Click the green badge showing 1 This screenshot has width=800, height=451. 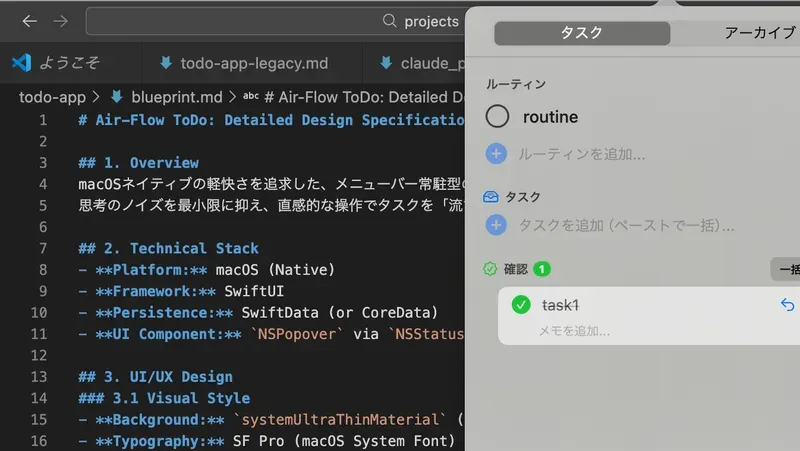click(542, 269)
